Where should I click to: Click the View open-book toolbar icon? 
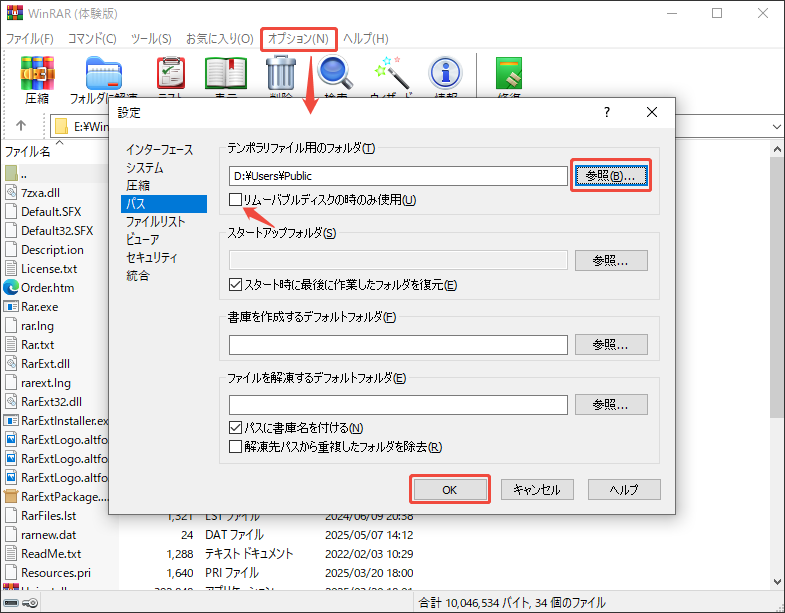pos(226,74)
